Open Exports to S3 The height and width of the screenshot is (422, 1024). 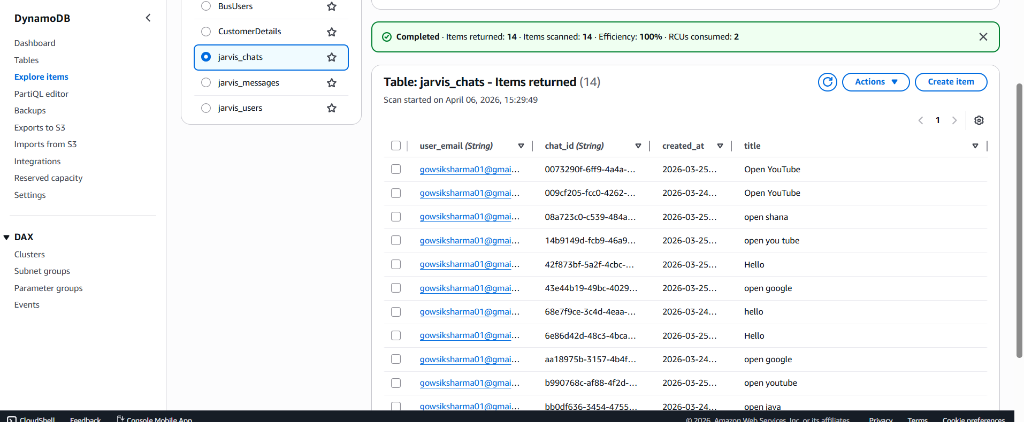39,127
